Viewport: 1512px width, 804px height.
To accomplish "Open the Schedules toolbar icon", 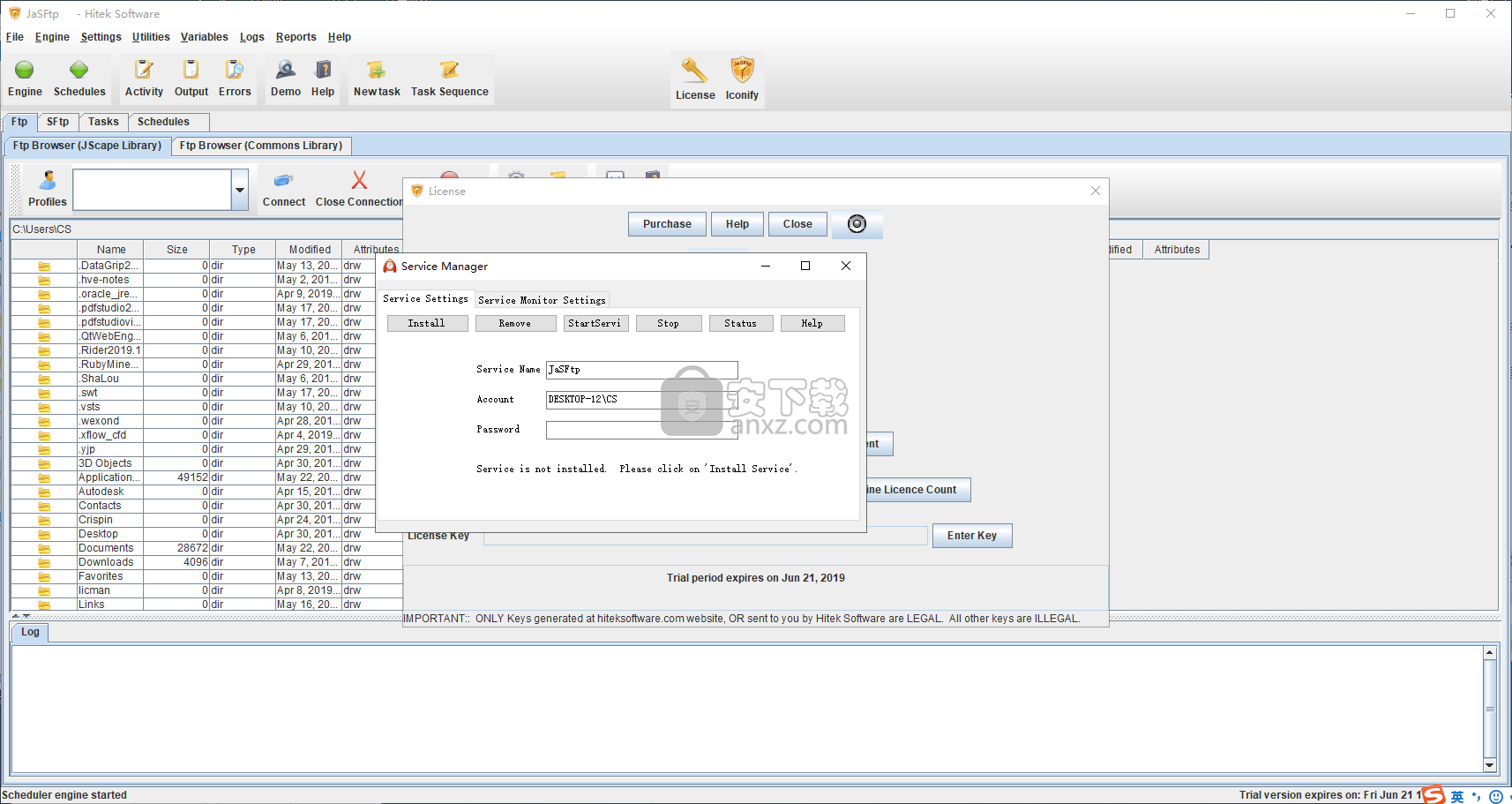I will (79, 79).
